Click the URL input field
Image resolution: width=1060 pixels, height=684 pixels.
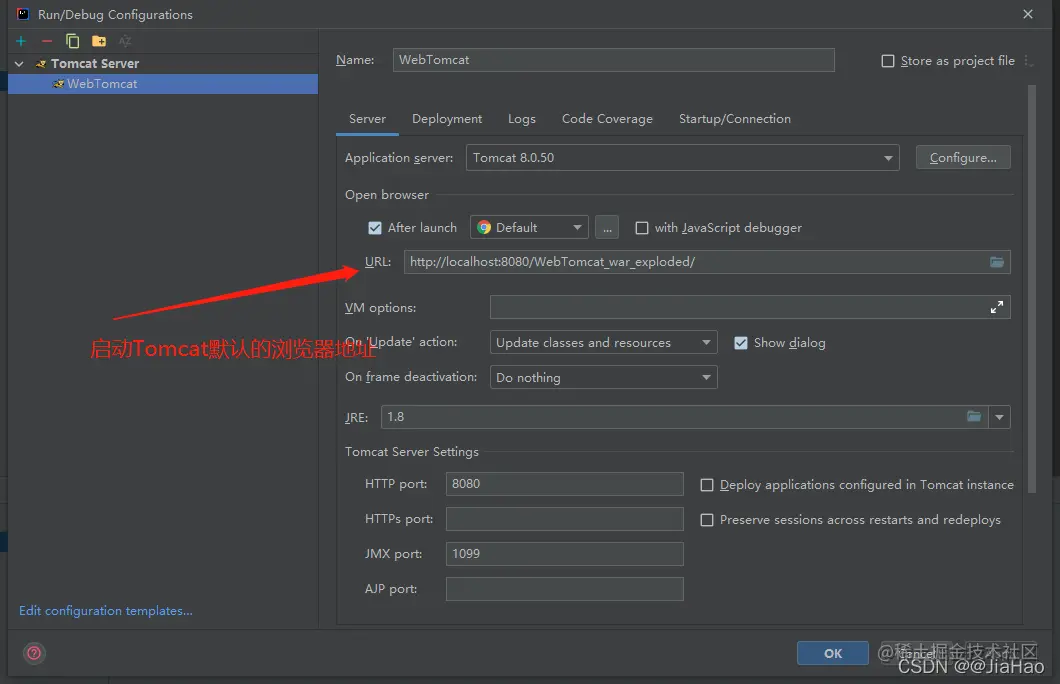[x=707, y=262]
